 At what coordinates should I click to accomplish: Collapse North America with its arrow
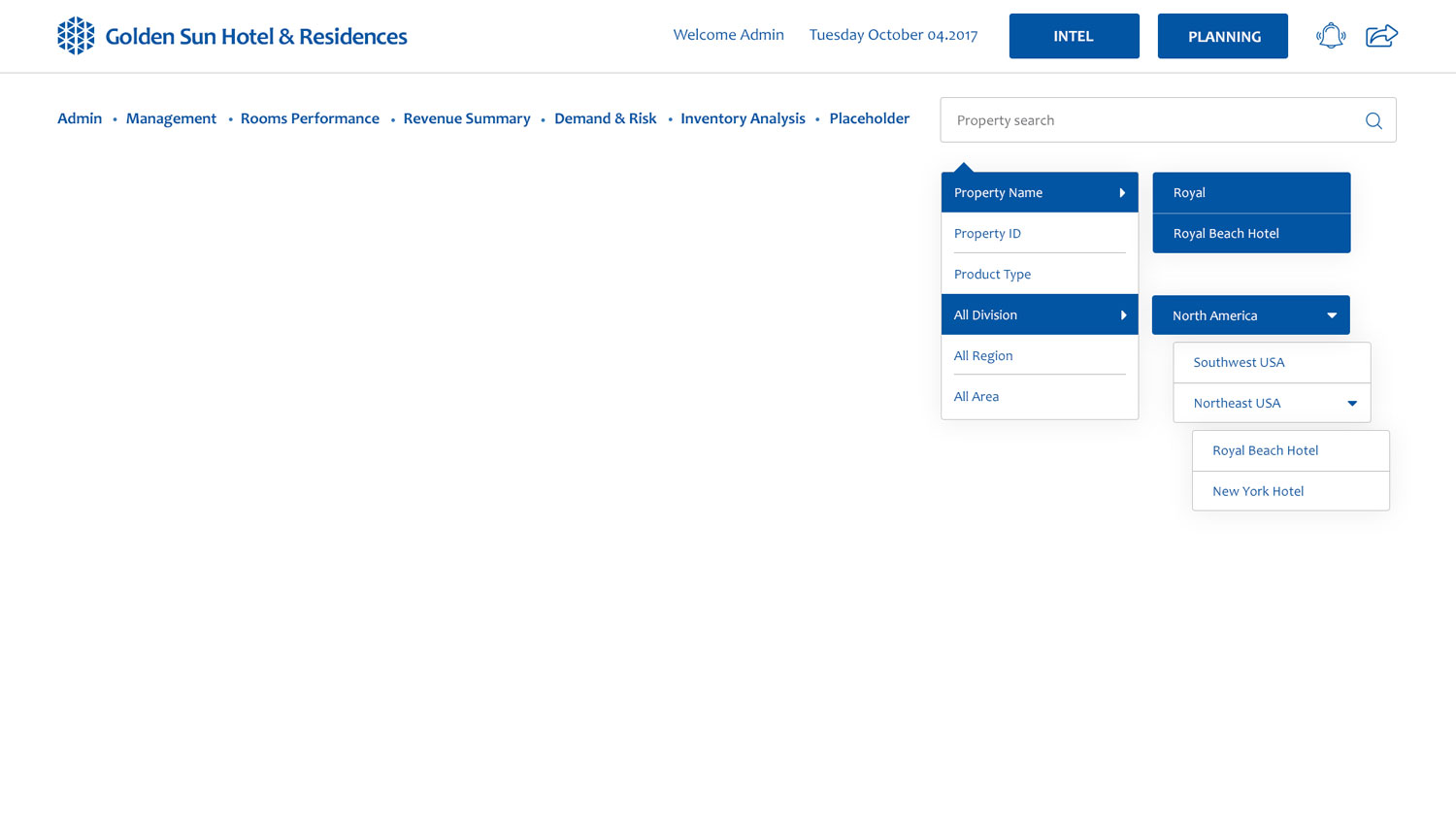click(1332, 315)
